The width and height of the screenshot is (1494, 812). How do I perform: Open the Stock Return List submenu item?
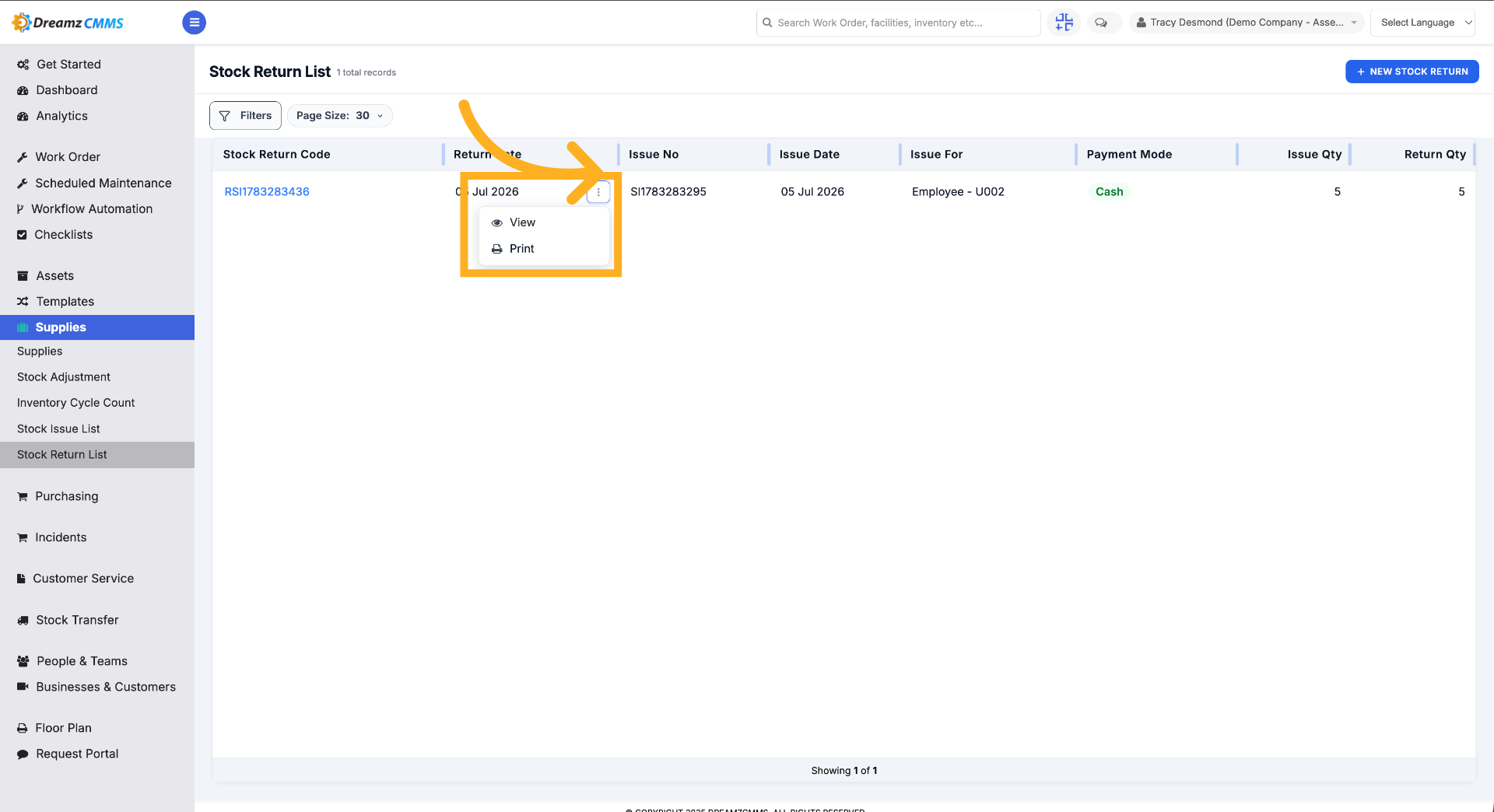pos(97,455)
